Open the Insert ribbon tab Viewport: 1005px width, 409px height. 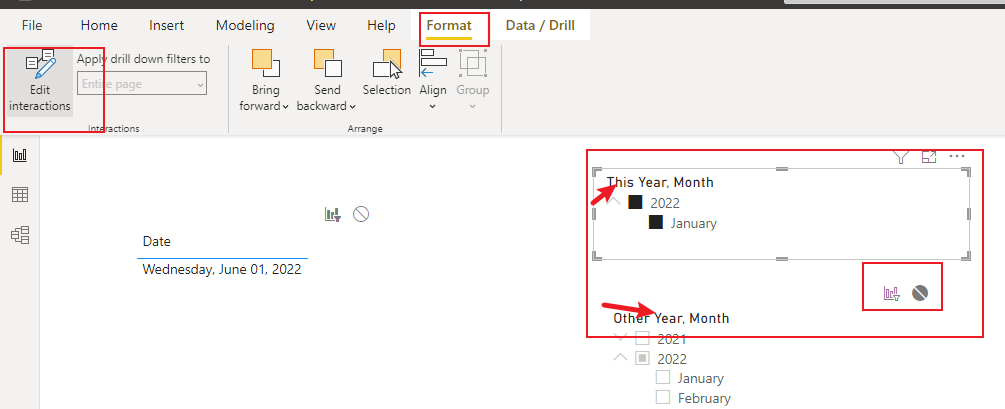pos(167,26)
